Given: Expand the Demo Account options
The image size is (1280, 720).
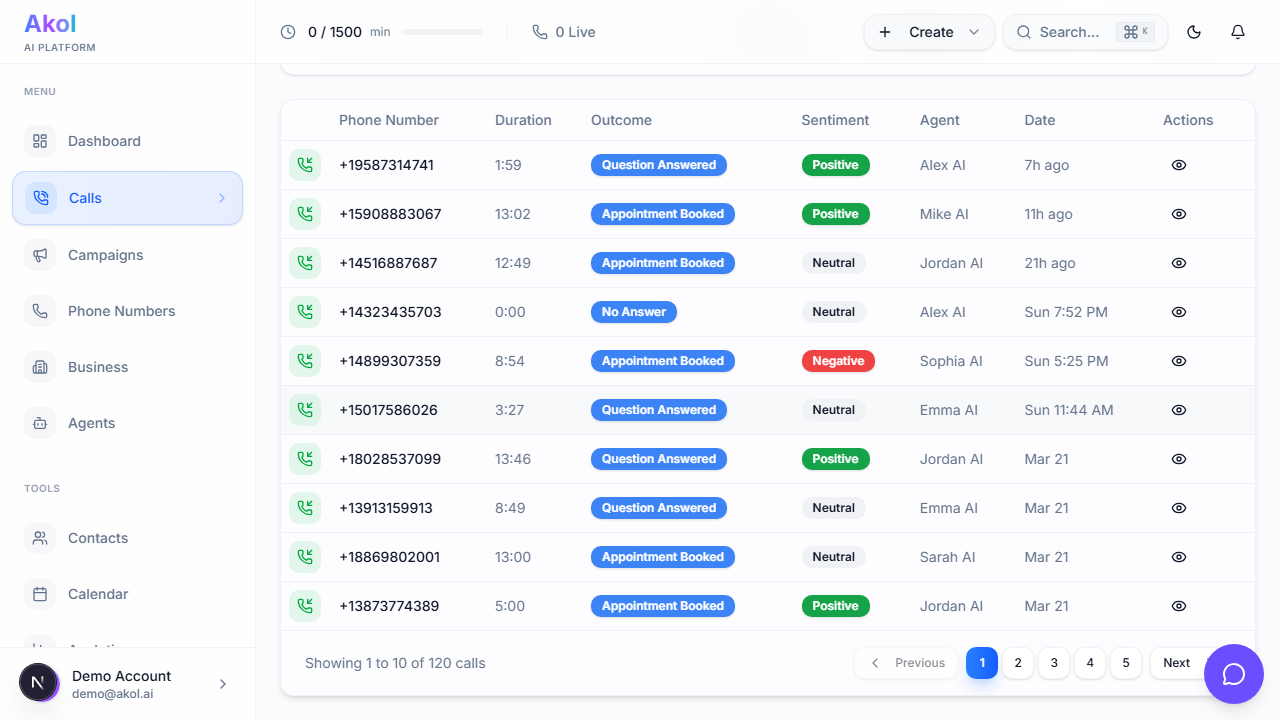Looking at the screenshot, I should [x=222, y=683].
